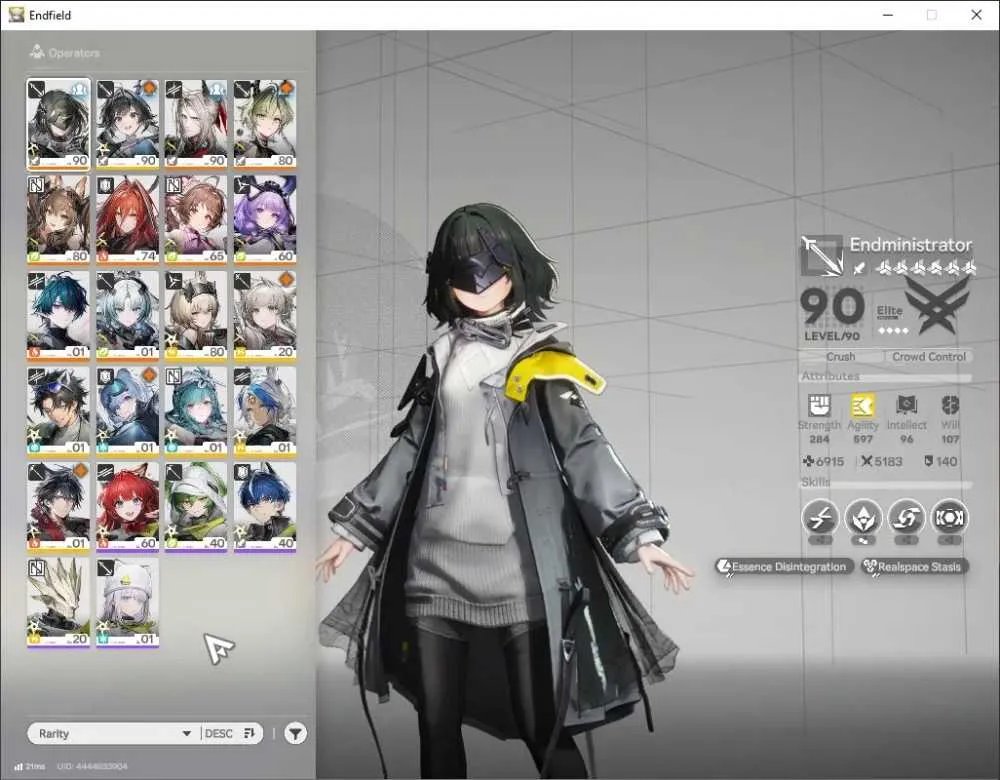
Task: Select the blue-haired level 40 operator
Action: pos(265,507)
